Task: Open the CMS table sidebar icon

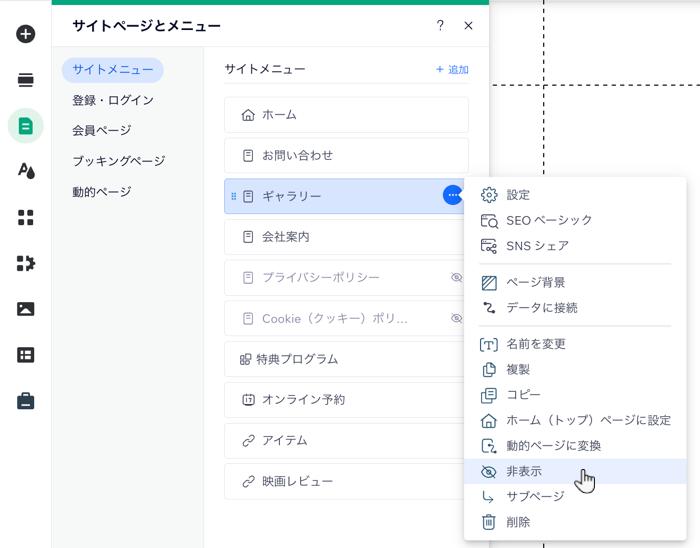Action: (x=25, y=355)
